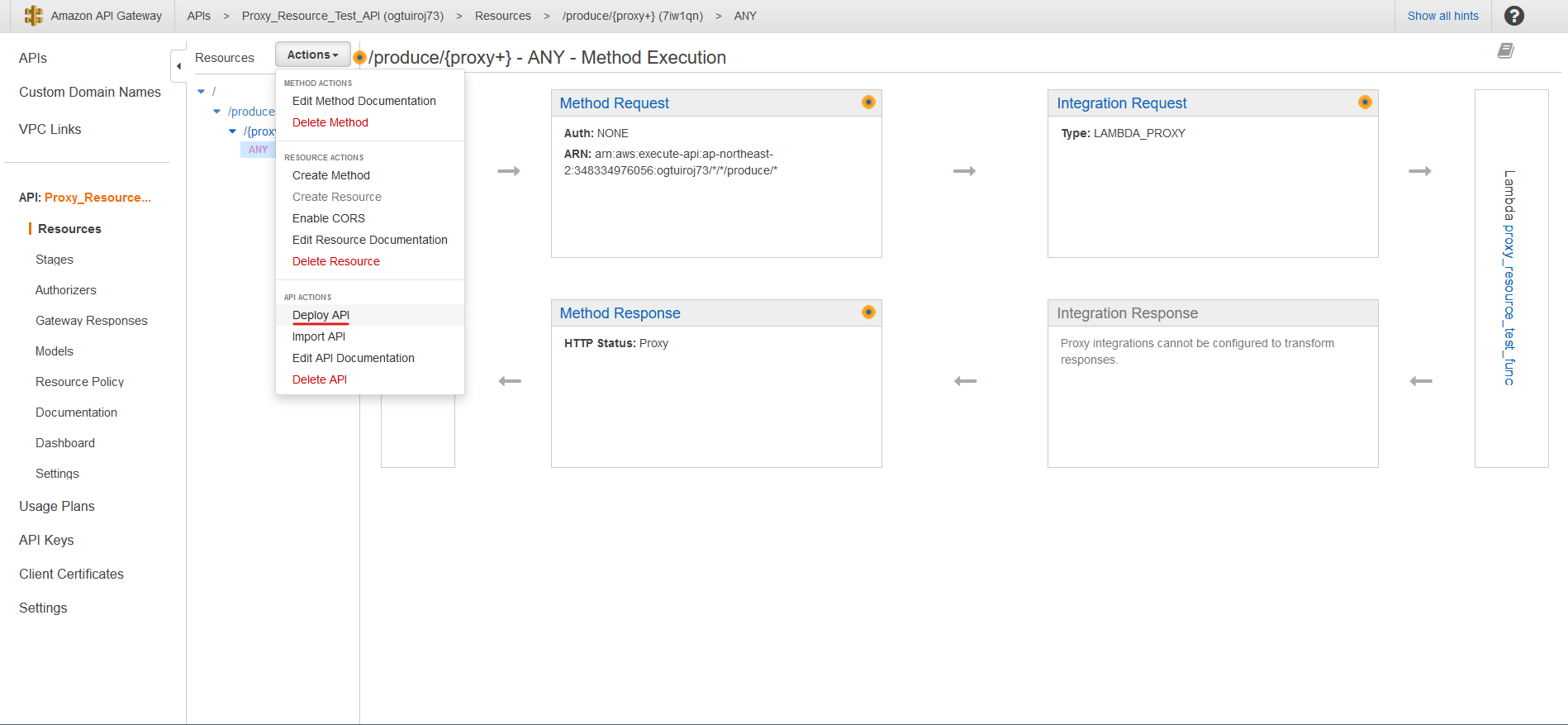Open Authorizers sidebar item
This screenshot has height=725, width=1568.
[x=66, y=290]
